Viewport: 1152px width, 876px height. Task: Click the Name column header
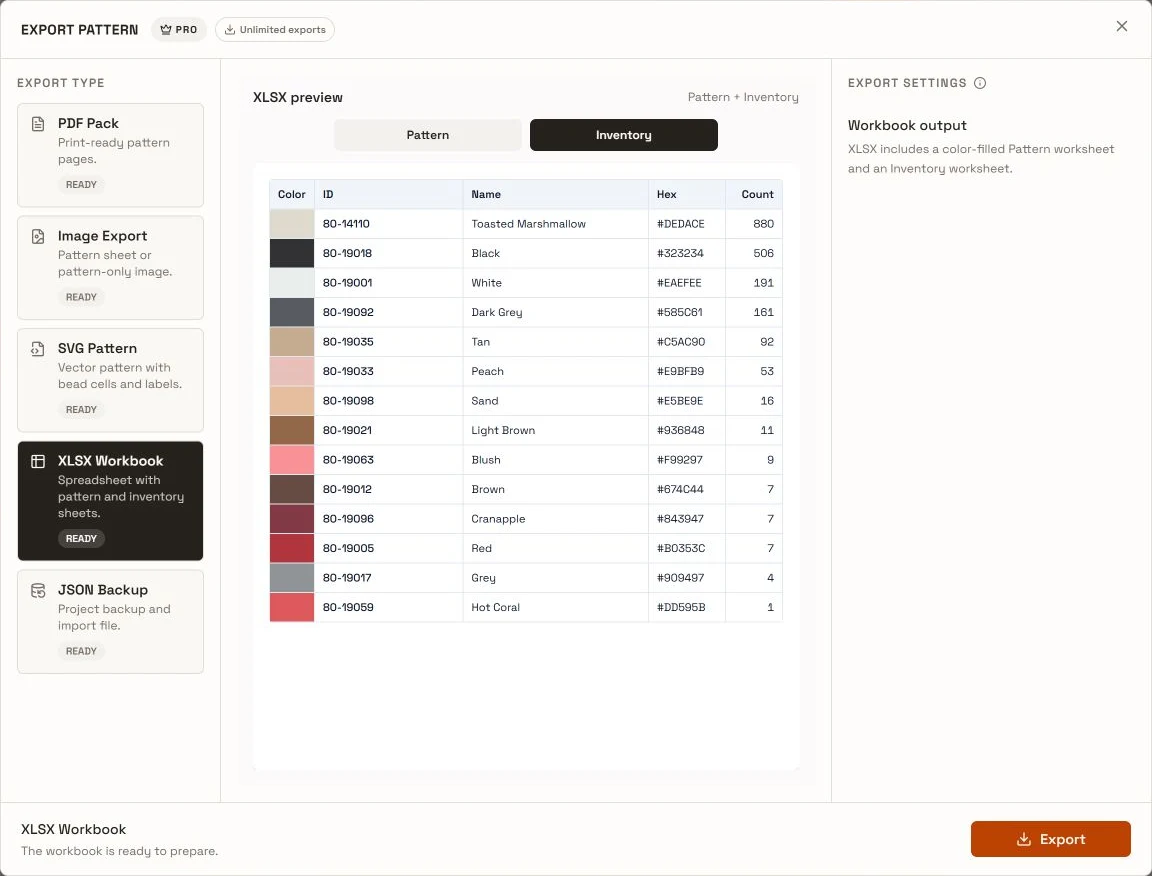(x=555, y=195)
